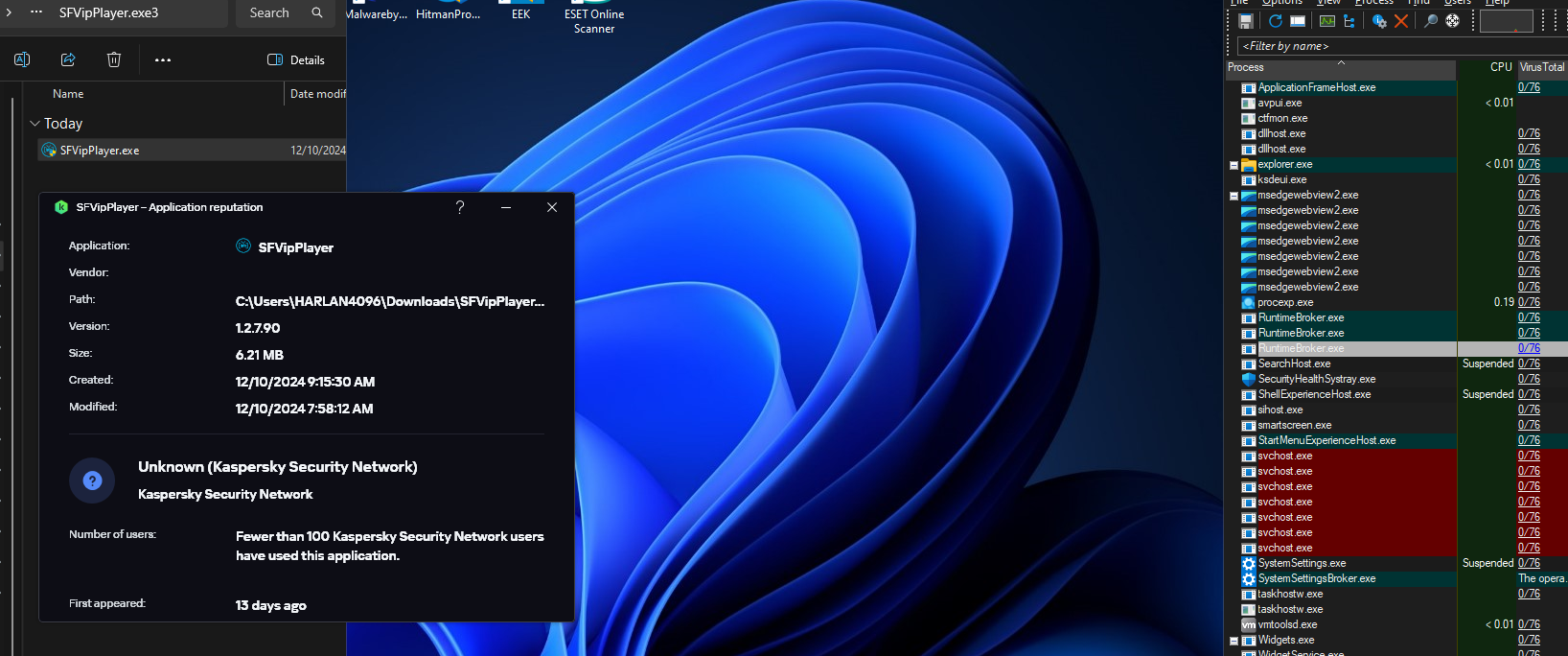
Task: Open the Options menu in Process Explorer
Action: click(1281, 3)
